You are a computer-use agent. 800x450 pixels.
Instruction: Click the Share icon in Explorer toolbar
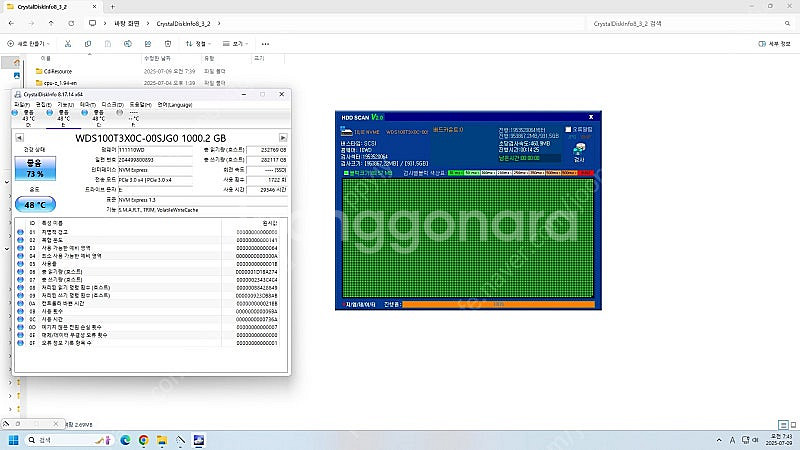pos(147,44)
